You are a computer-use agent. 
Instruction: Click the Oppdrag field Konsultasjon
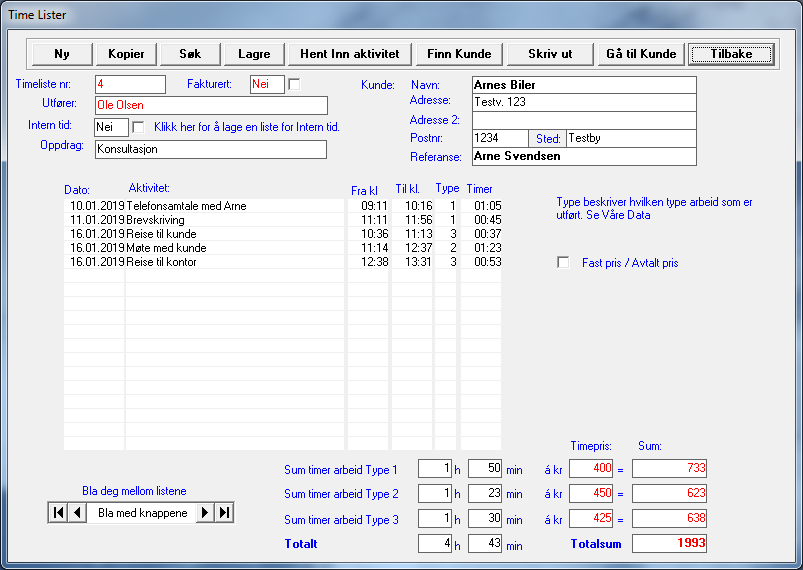(211, 150)
